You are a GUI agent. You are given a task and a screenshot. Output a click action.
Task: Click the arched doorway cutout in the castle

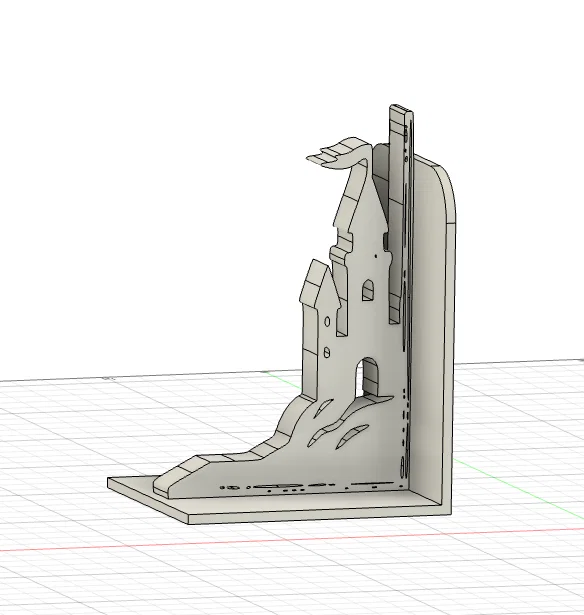click(368, 378)
